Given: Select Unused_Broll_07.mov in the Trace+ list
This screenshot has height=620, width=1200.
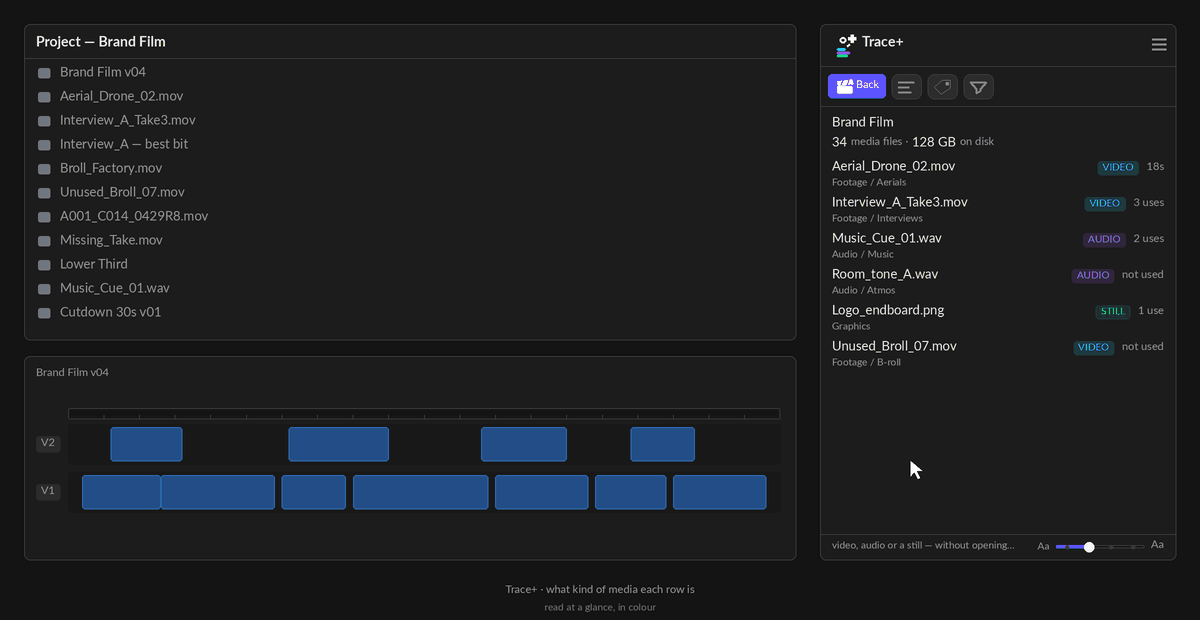Looking at the screenshot, I should 998,353.
